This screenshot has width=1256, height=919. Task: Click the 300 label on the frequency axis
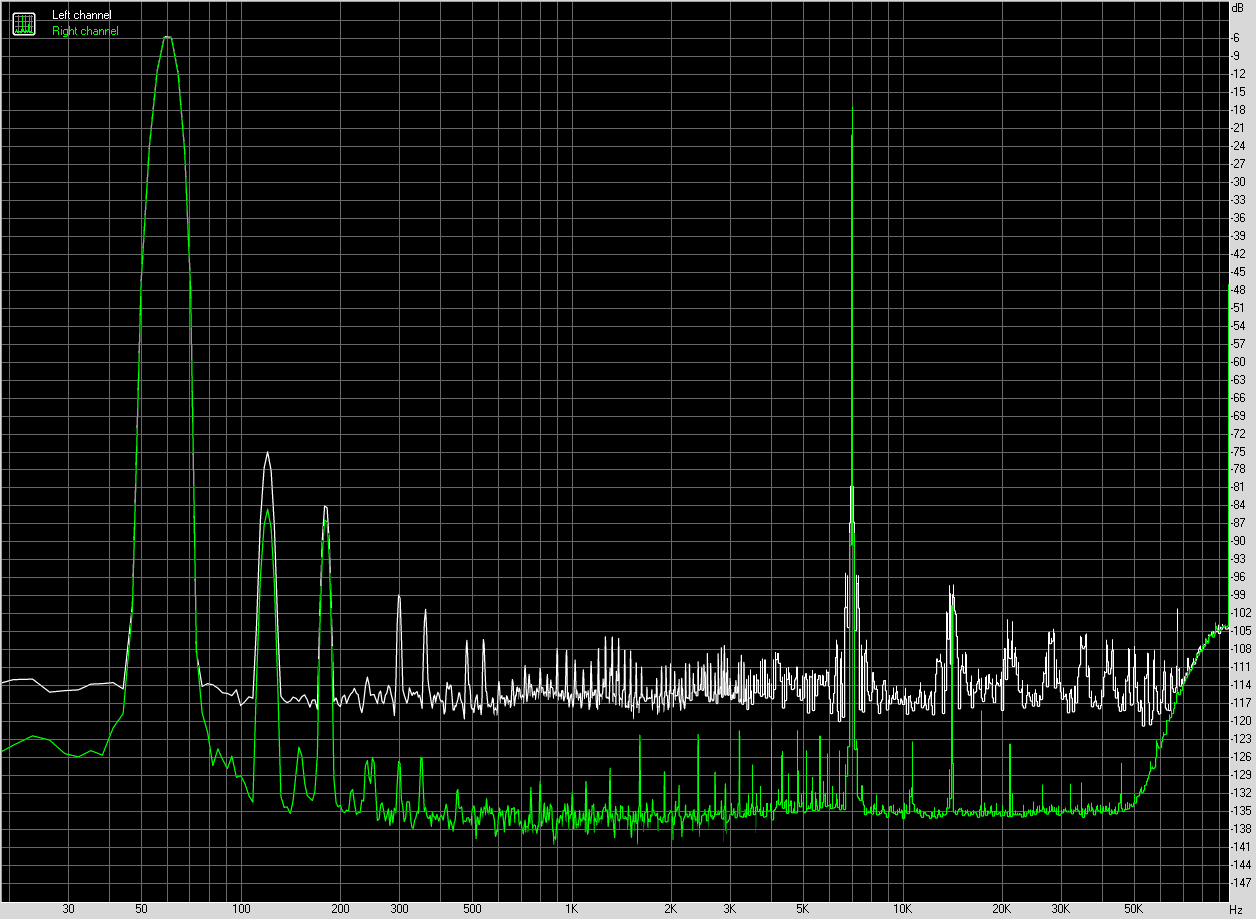[398, 908]
